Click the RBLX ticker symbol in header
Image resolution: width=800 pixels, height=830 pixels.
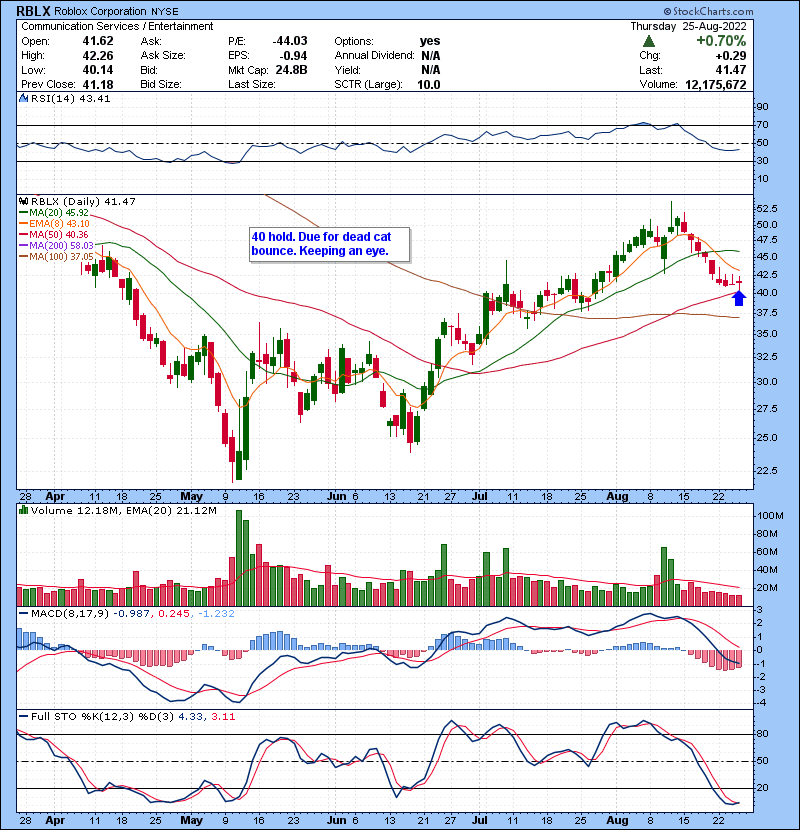(36, 10)
